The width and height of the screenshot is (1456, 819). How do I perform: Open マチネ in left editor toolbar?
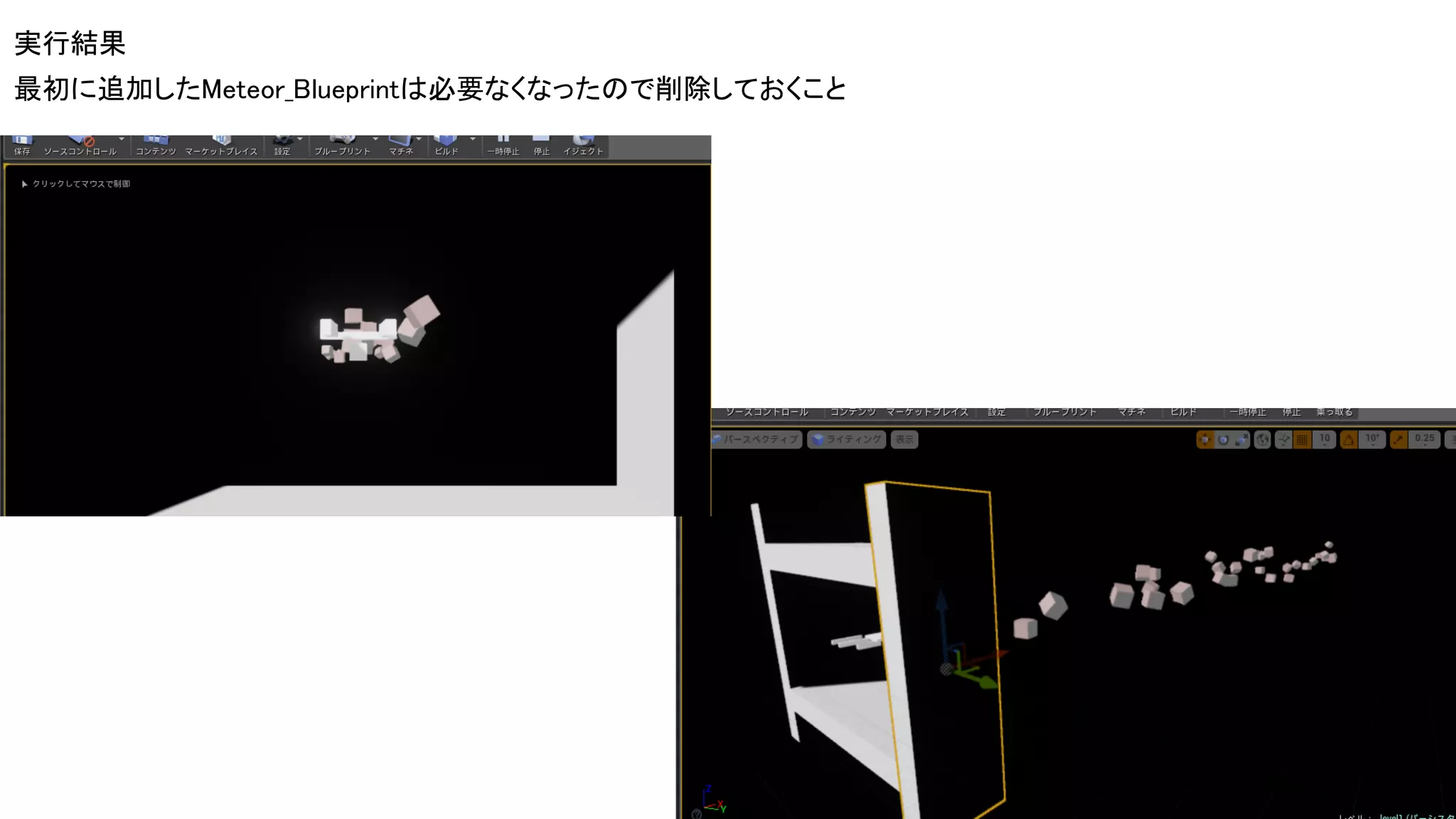coord(401,146)
